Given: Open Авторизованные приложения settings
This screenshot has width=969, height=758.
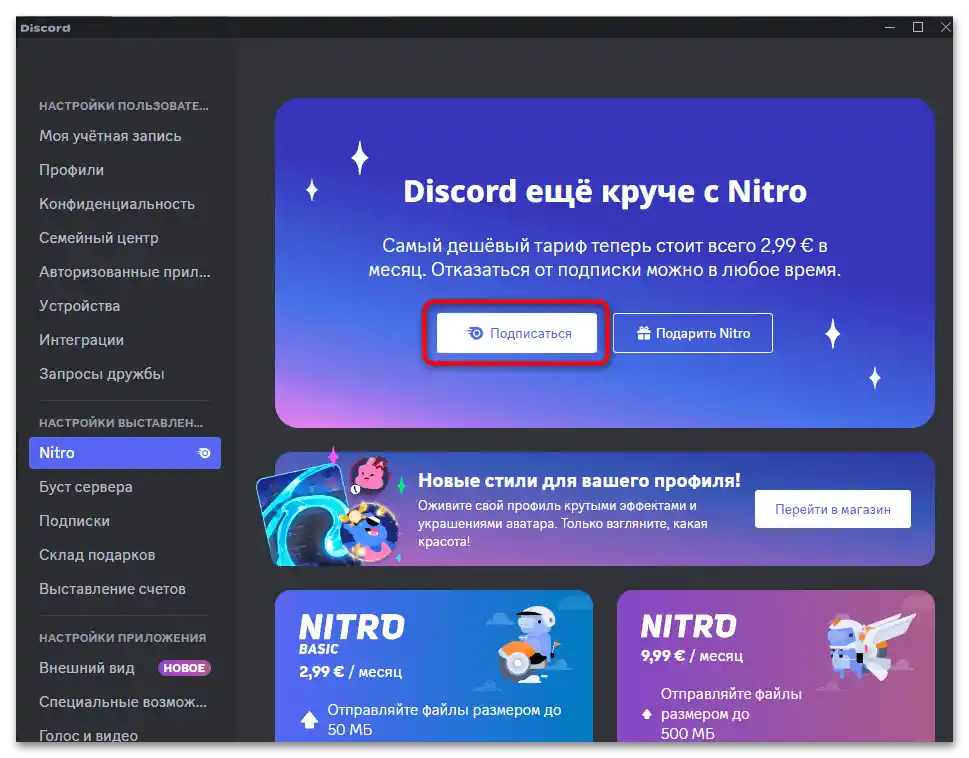Looking at the screenshot, I should (124, 272).
